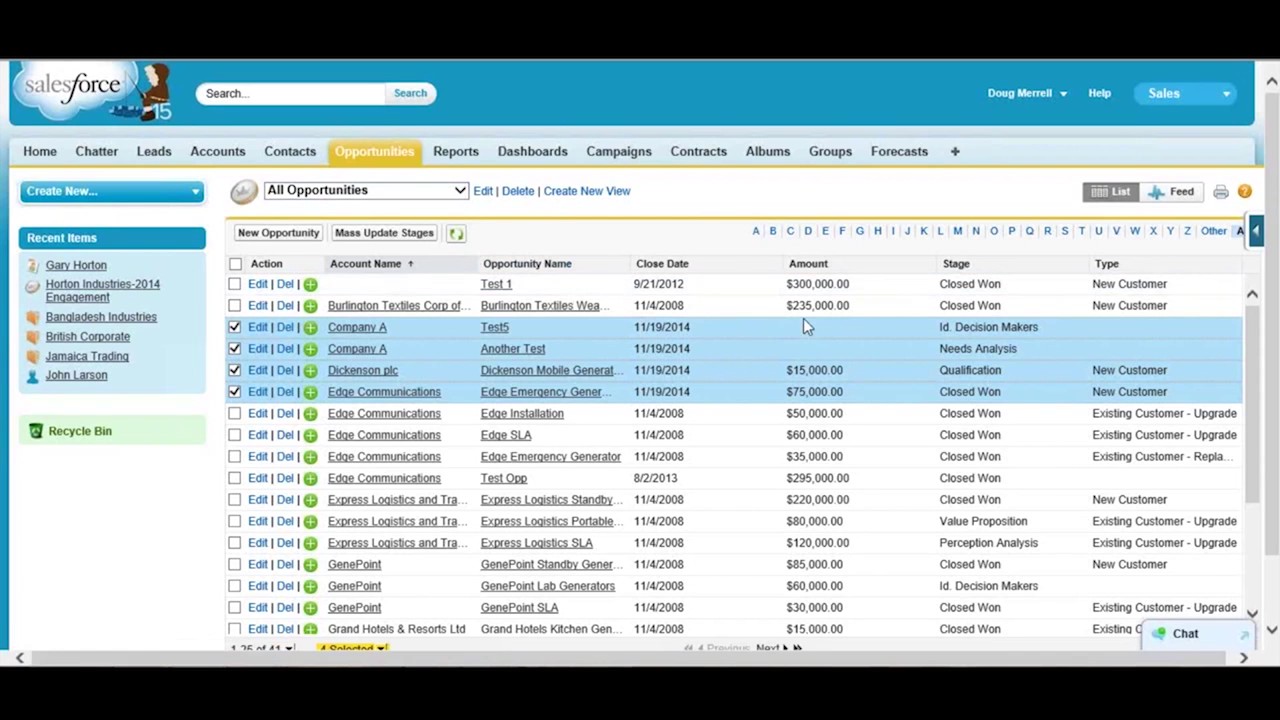Open the All Opportunities view dropdown
Screen dimensions: 1280x720
tap(366, 190)
